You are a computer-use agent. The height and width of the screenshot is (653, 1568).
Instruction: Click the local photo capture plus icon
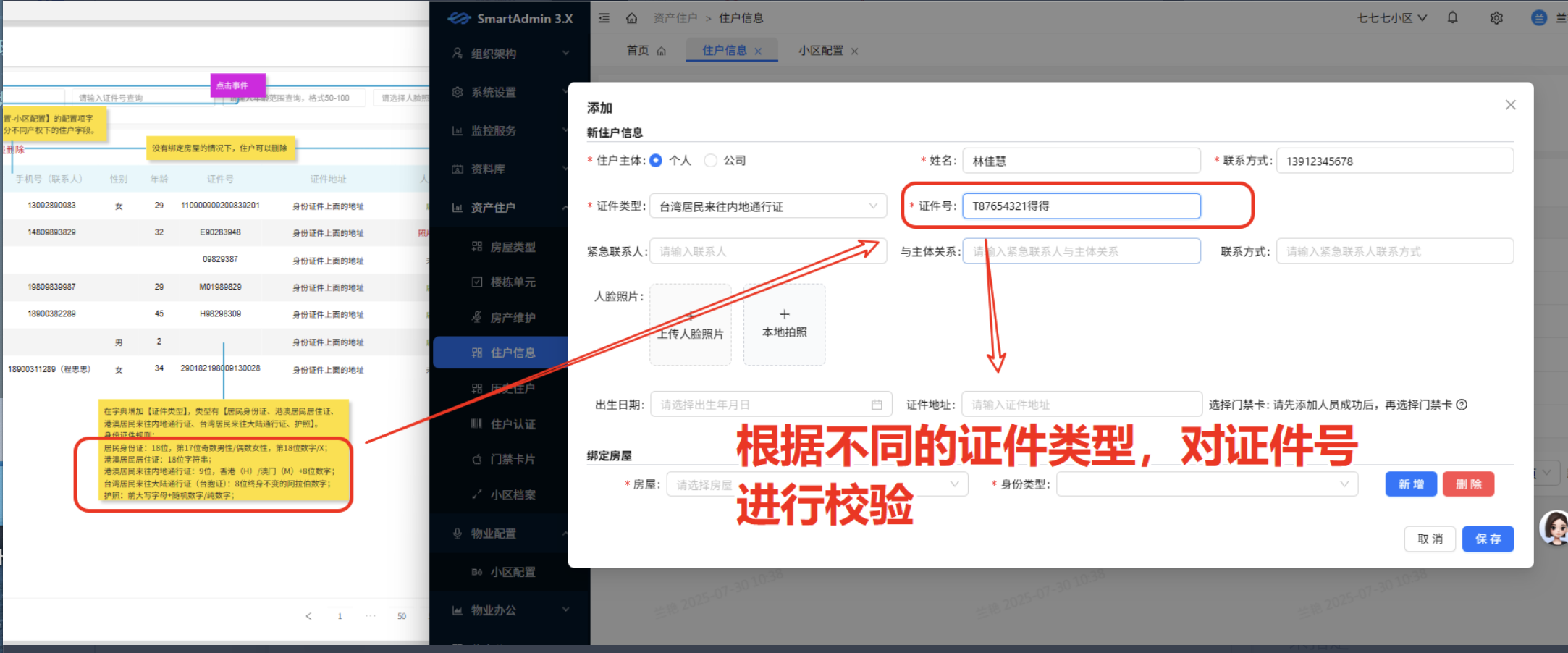pyautogui.click(x=784, y=315)
